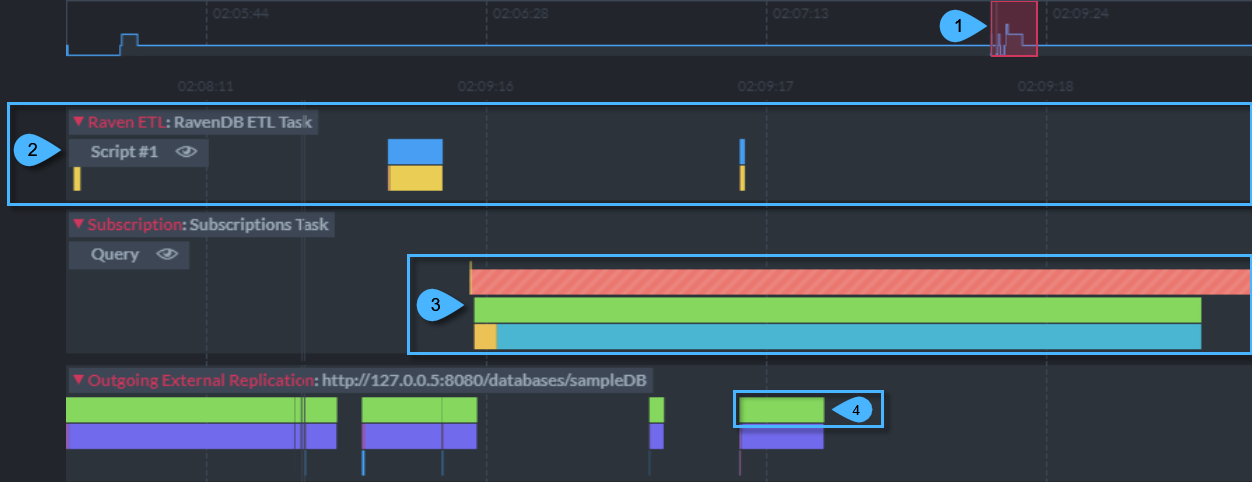Click second purple replication bar
This screenshot has width=1252, height=482.
tap(419, 436)
